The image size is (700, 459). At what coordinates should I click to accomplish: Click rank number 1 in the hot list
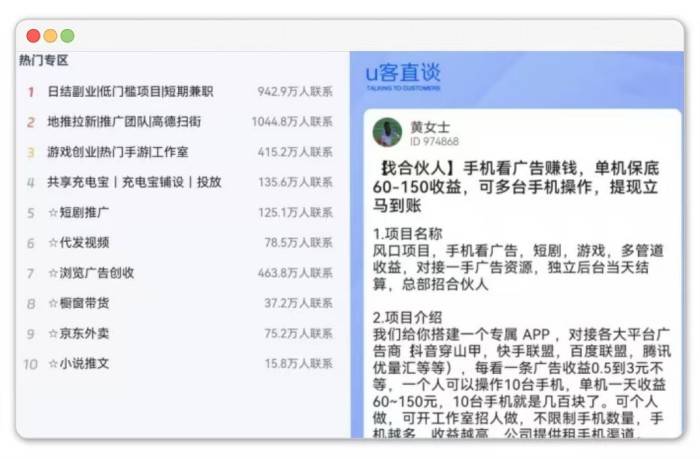tap(31, 92)
